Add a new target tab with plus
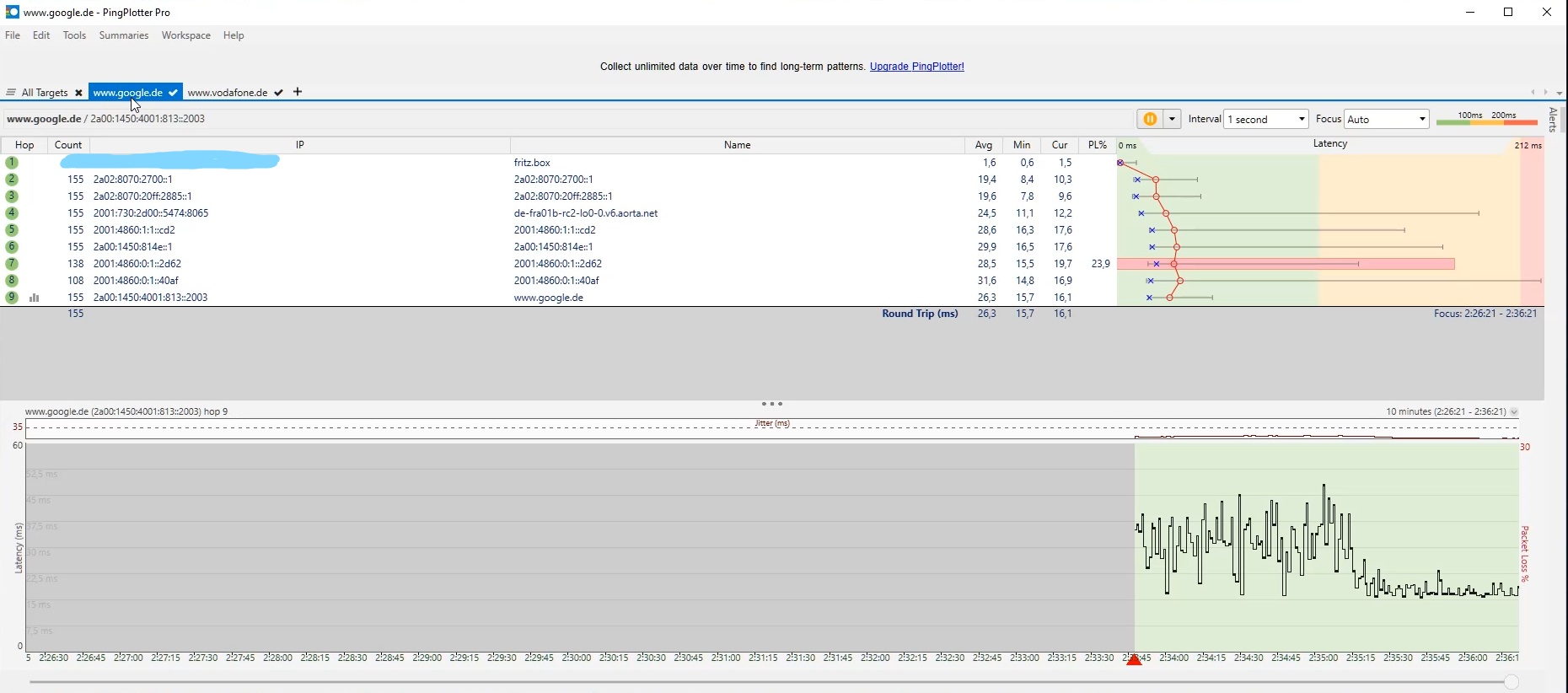This screenshot has height=693, width=1568. 298,92
